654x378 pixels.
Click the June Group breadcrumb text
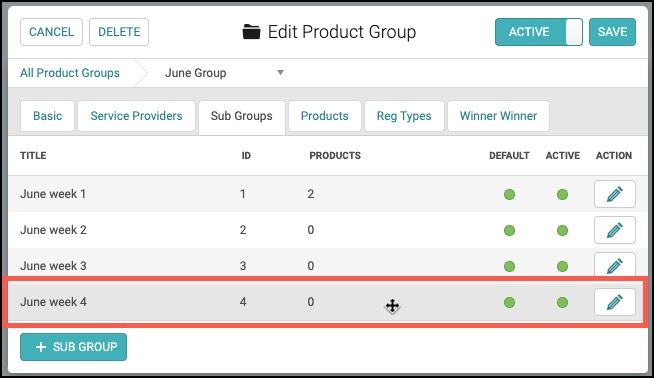[196, 73]
